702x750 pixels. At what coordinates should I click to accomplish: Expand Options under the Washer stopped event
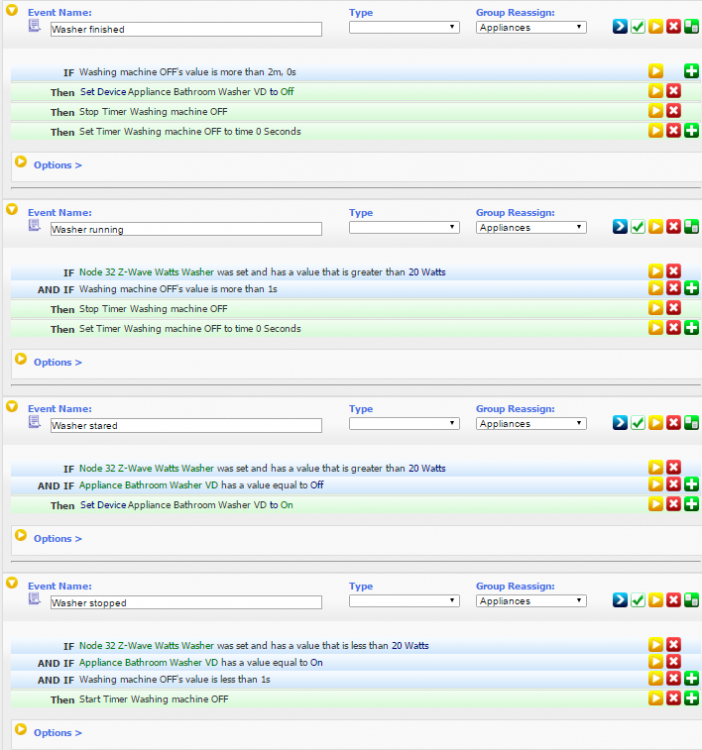click(57, 732)
